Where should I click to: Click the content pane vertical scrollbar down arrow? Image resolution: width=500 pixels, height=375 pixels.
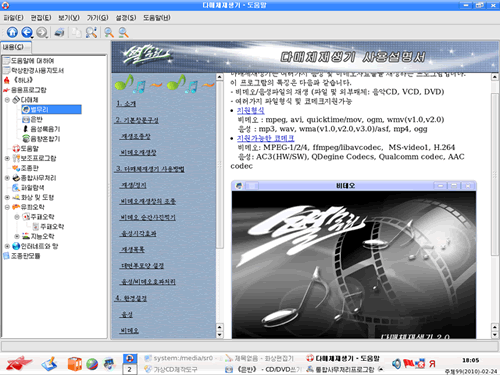pyautogui.click(x=495, y=334)
